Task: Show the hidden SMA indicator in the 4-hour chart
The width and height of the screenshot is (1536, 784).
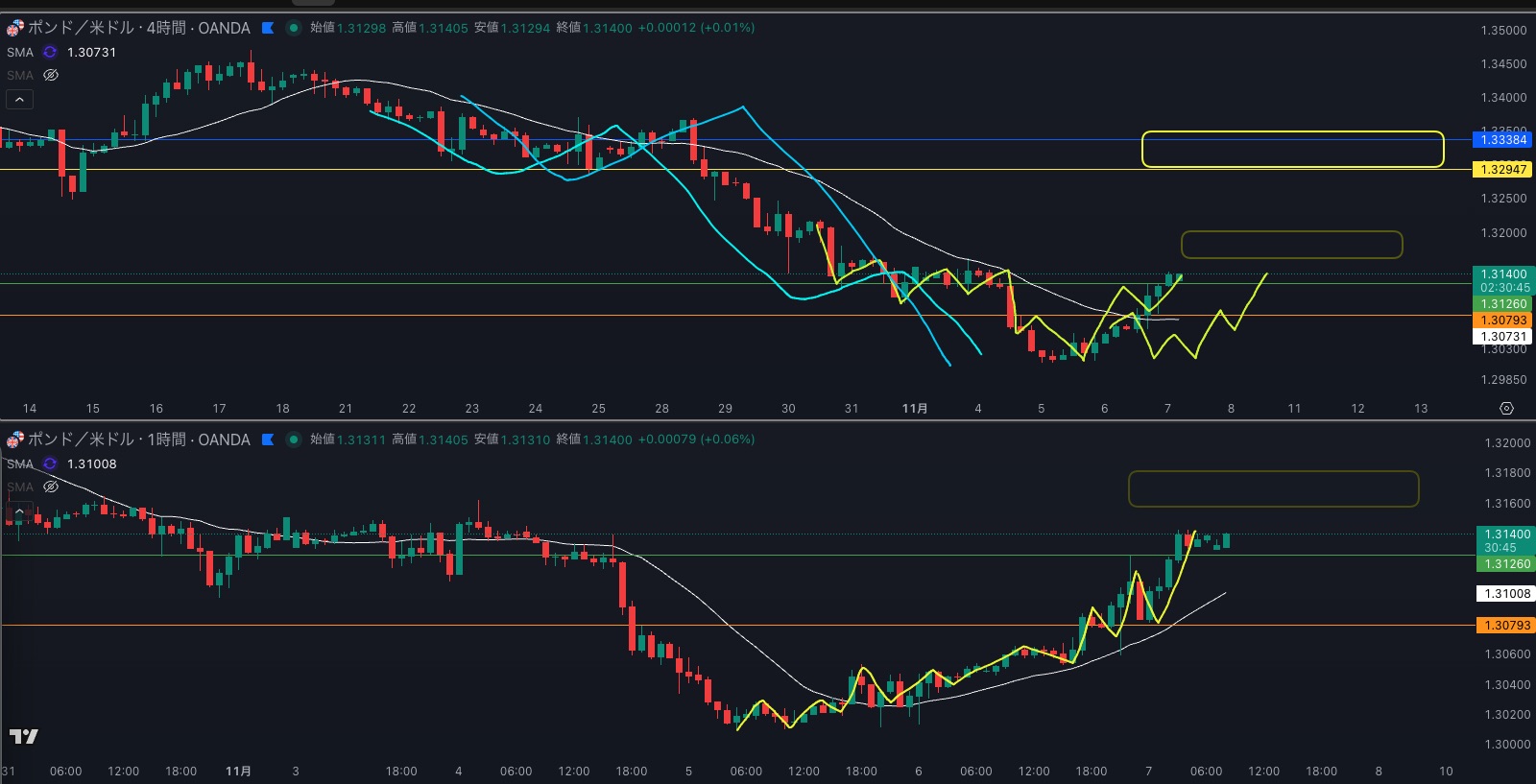Action: (51, 75)
